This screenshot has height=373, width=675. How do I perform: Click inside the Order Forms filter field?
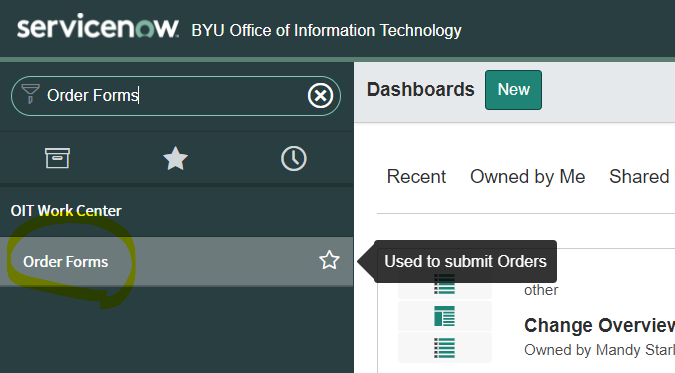click(175, 96)
